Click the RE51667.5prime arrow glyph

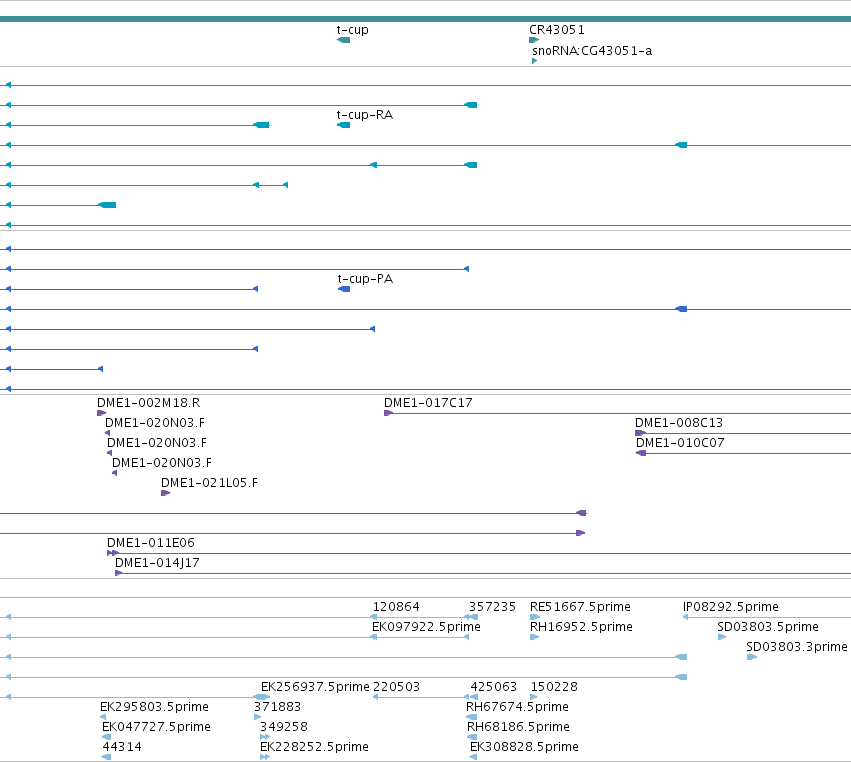click(535, 617)
